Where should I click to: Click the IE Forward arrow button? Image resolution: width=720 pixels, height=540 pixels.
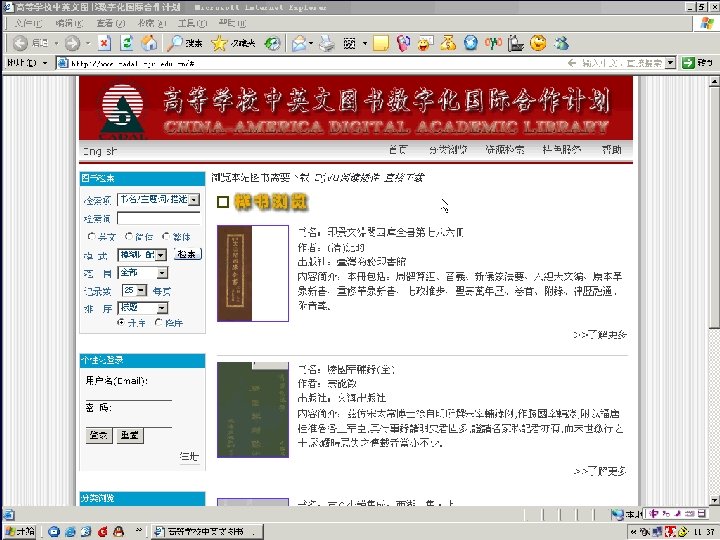point(72,44)
